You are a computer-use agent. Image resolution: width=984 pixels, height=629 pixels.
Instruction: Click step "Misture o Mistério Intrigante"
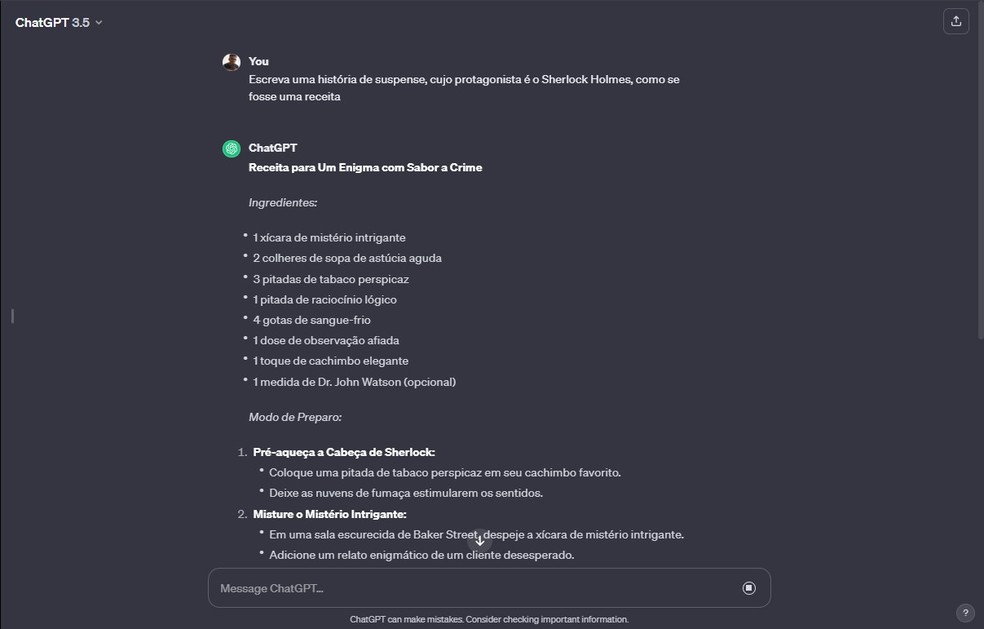(x=329, y=514)
